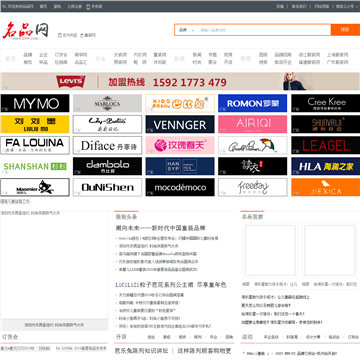Open the umbrella signature brand logo

(x=253, y=145)
